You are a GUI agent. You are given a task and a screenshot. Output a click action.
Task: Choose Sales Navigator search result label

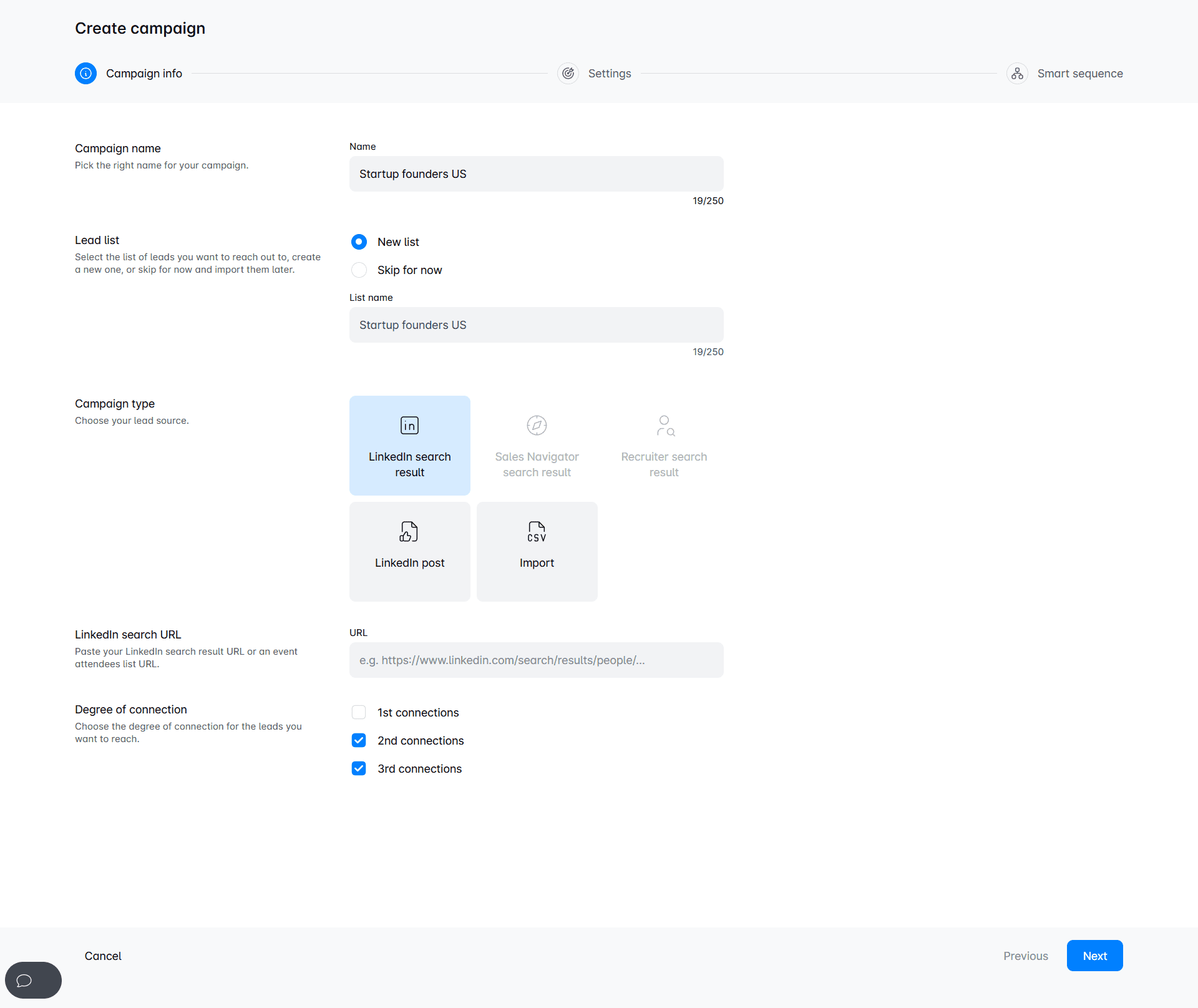pyautogui.click(x=537, y=464)
